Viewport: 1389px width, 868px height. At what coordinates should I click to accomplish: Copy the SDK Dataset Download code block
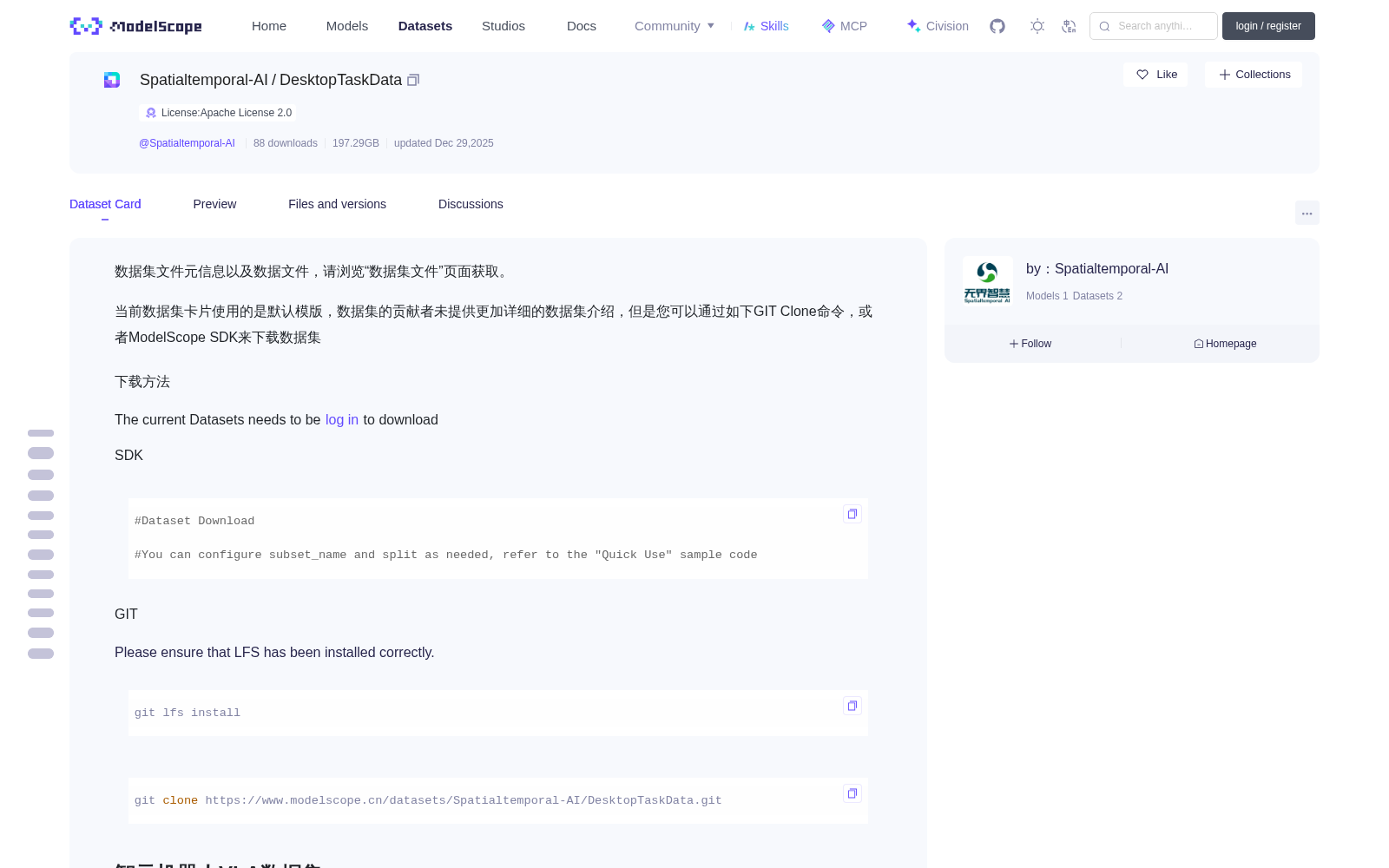(x=852, y=514)
